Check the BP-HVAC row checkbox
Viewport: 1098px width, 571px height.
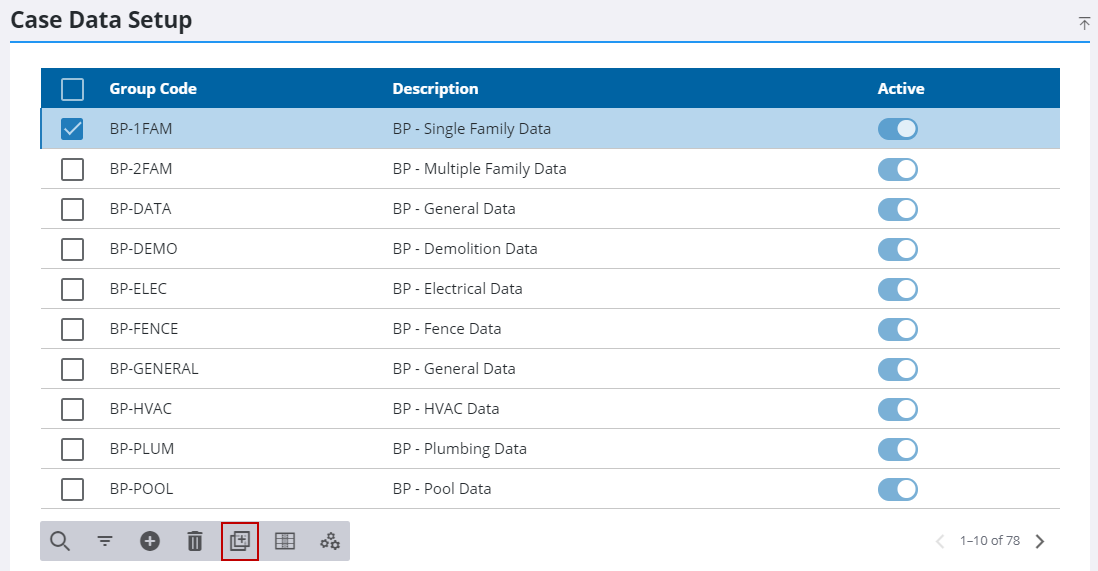click(x=72, y=408)
